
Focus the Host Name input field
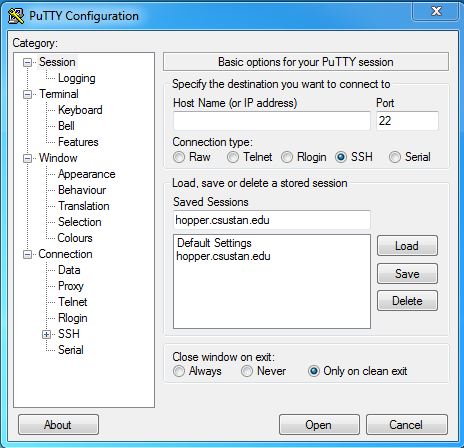pyautogui.click(x=272, y=121)
